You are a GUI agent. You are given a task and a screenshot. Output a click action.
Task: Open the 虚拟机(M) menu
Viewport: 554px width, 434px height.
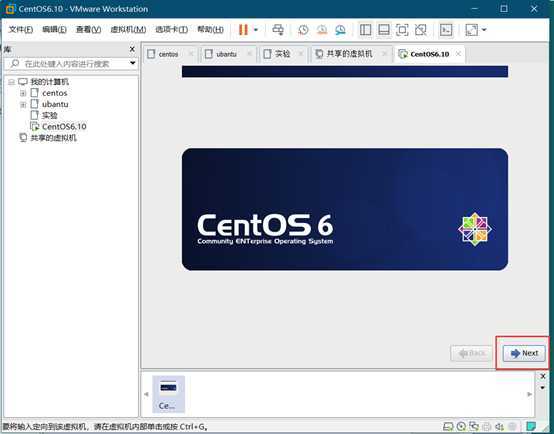pos(128,29)
